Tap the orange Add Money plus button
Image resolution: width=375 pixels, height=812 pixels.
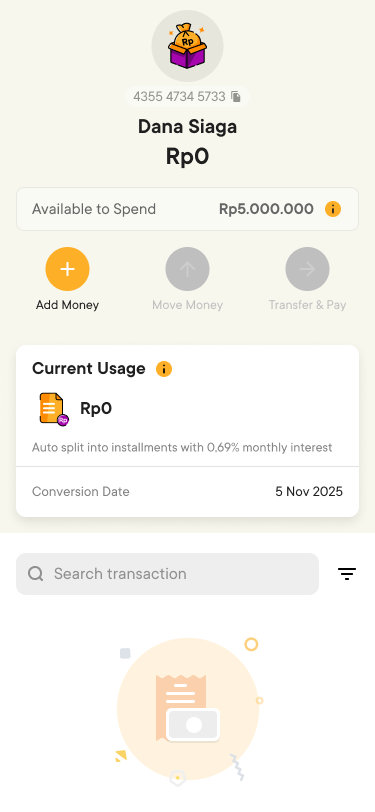(67, 269)
